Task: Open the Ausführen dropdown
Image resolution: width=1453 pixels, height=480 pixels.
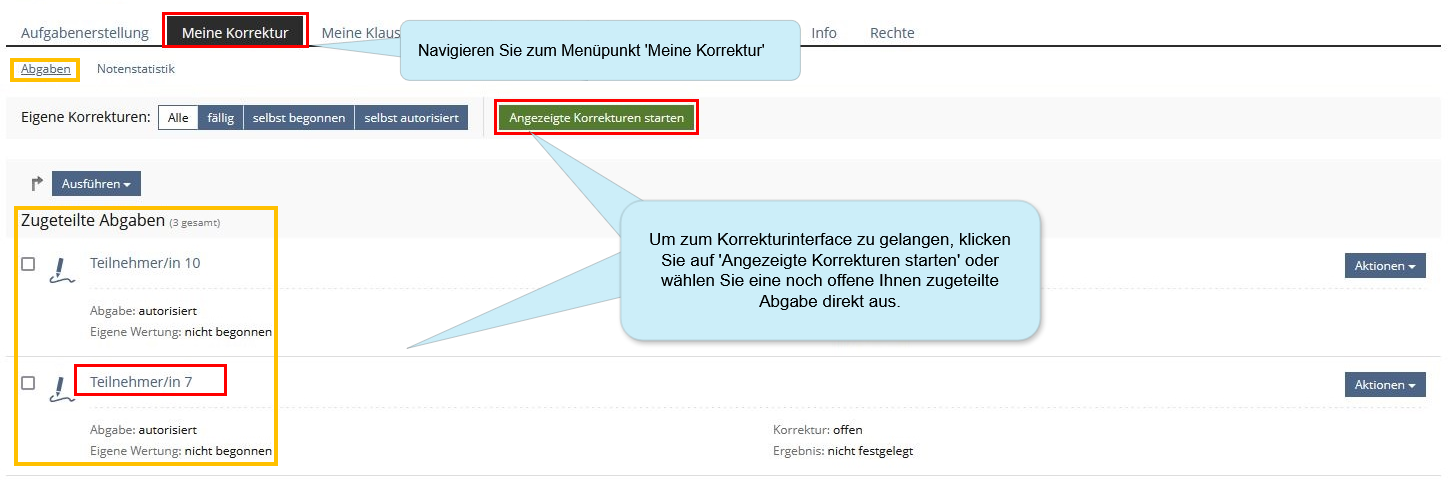Action: click(x=96, y=184)
